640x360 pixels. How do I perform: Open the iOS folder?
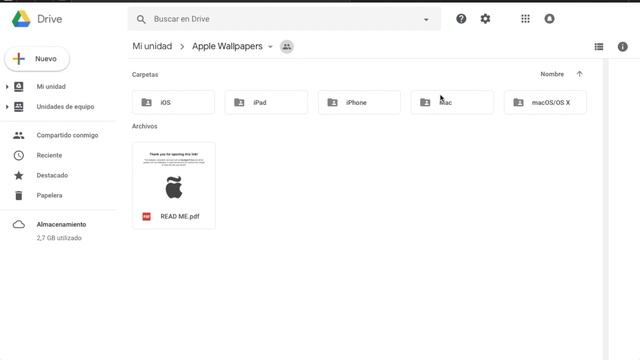click(x=173, y=102)
